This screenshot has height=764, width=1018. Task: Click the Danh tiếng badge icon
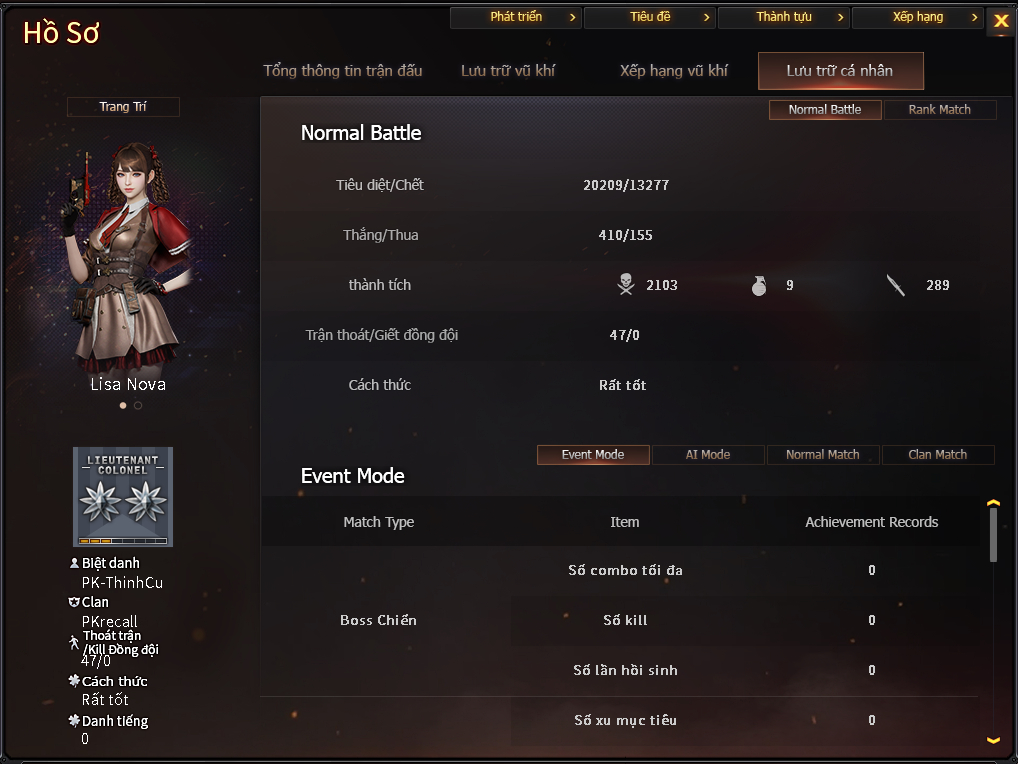click(74, 720)
